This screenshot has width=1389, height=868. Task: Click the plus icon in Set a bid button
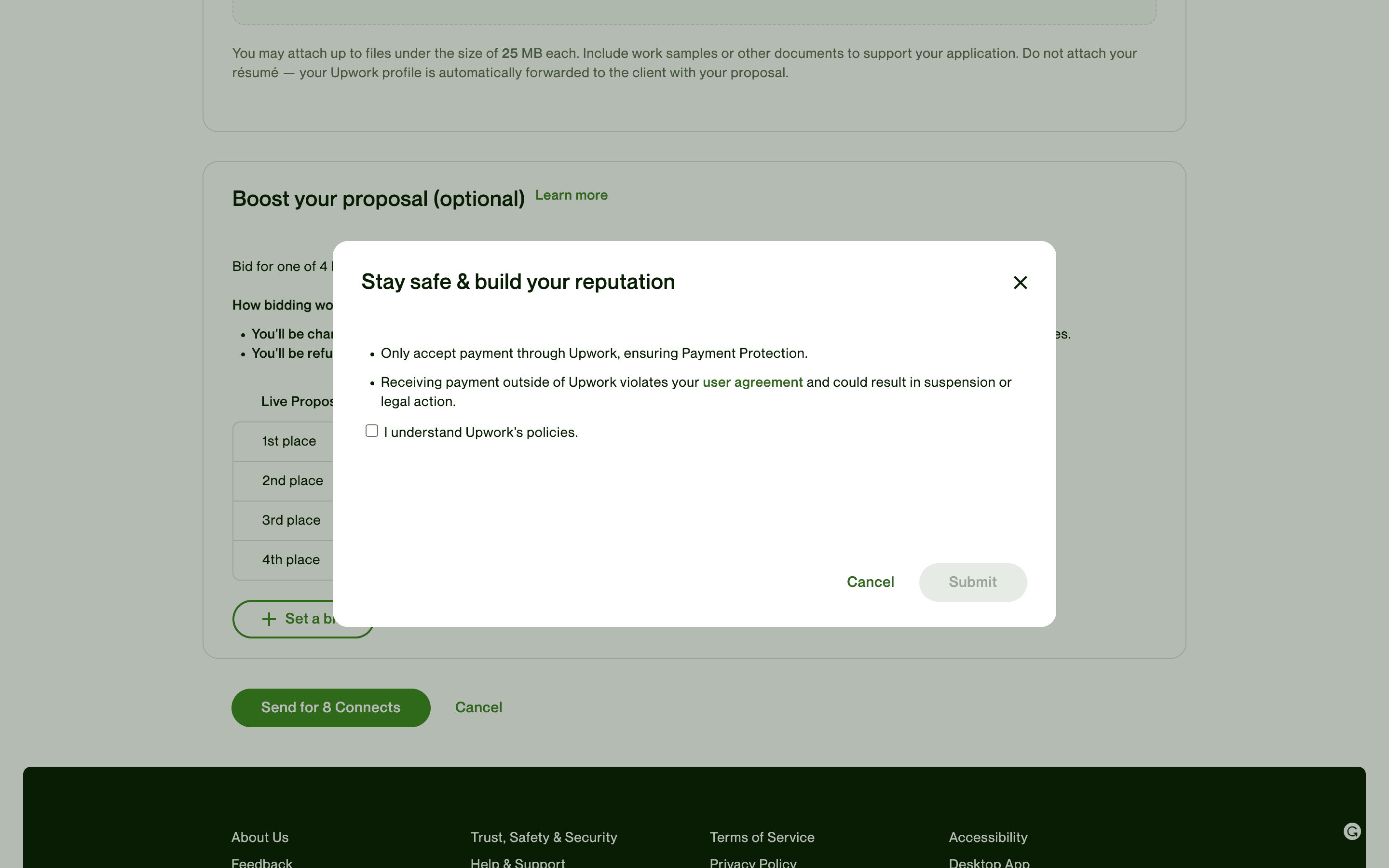[x=269, y=619]
